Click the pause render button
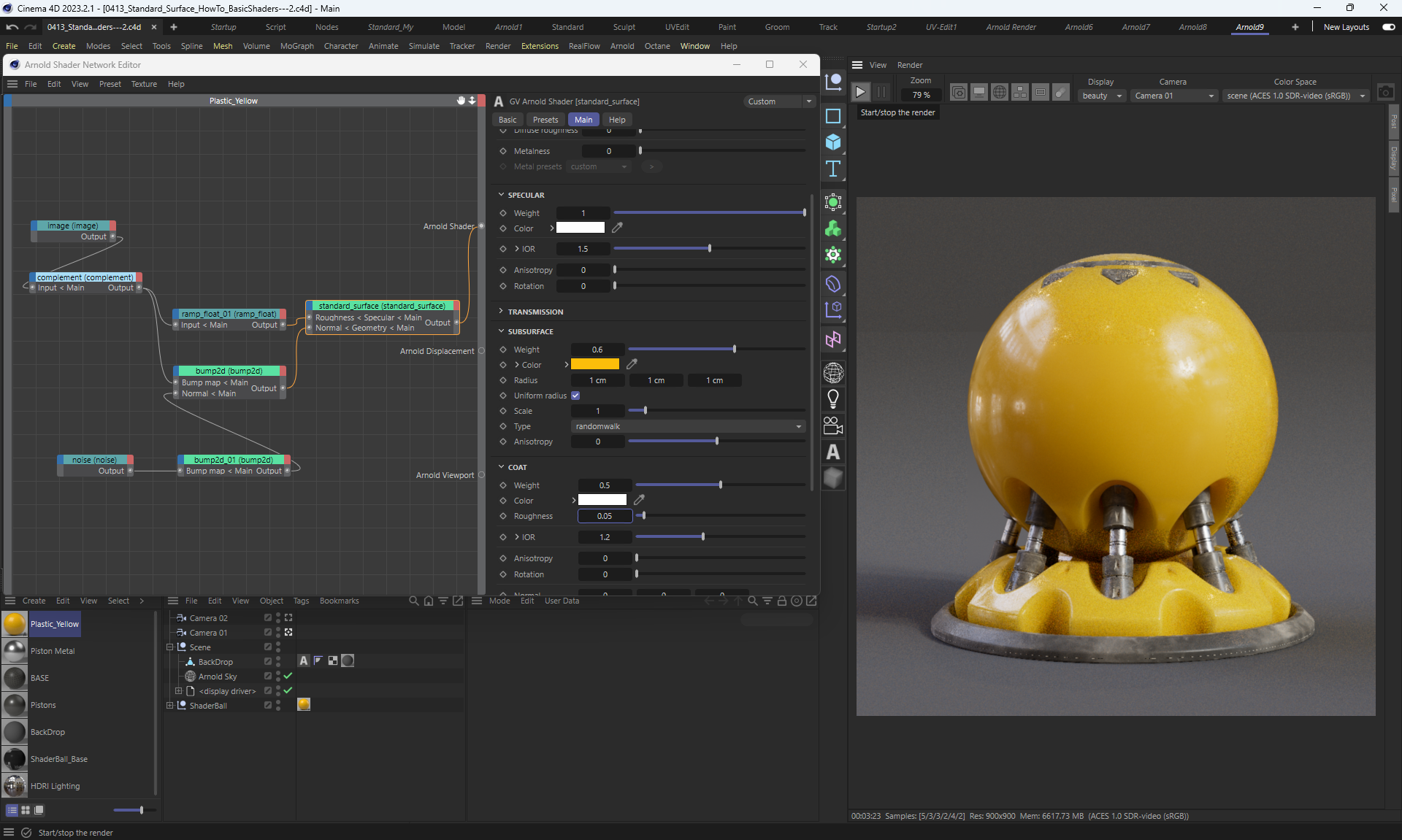 (x=881, y=92)
